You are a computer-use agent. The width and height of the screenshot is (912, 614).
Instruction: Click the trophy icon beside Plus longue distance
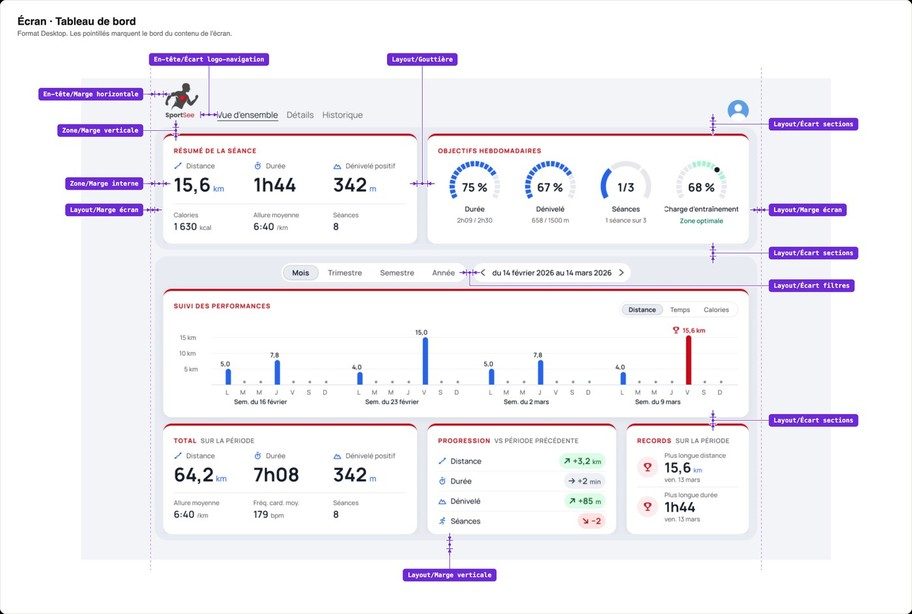647,467
